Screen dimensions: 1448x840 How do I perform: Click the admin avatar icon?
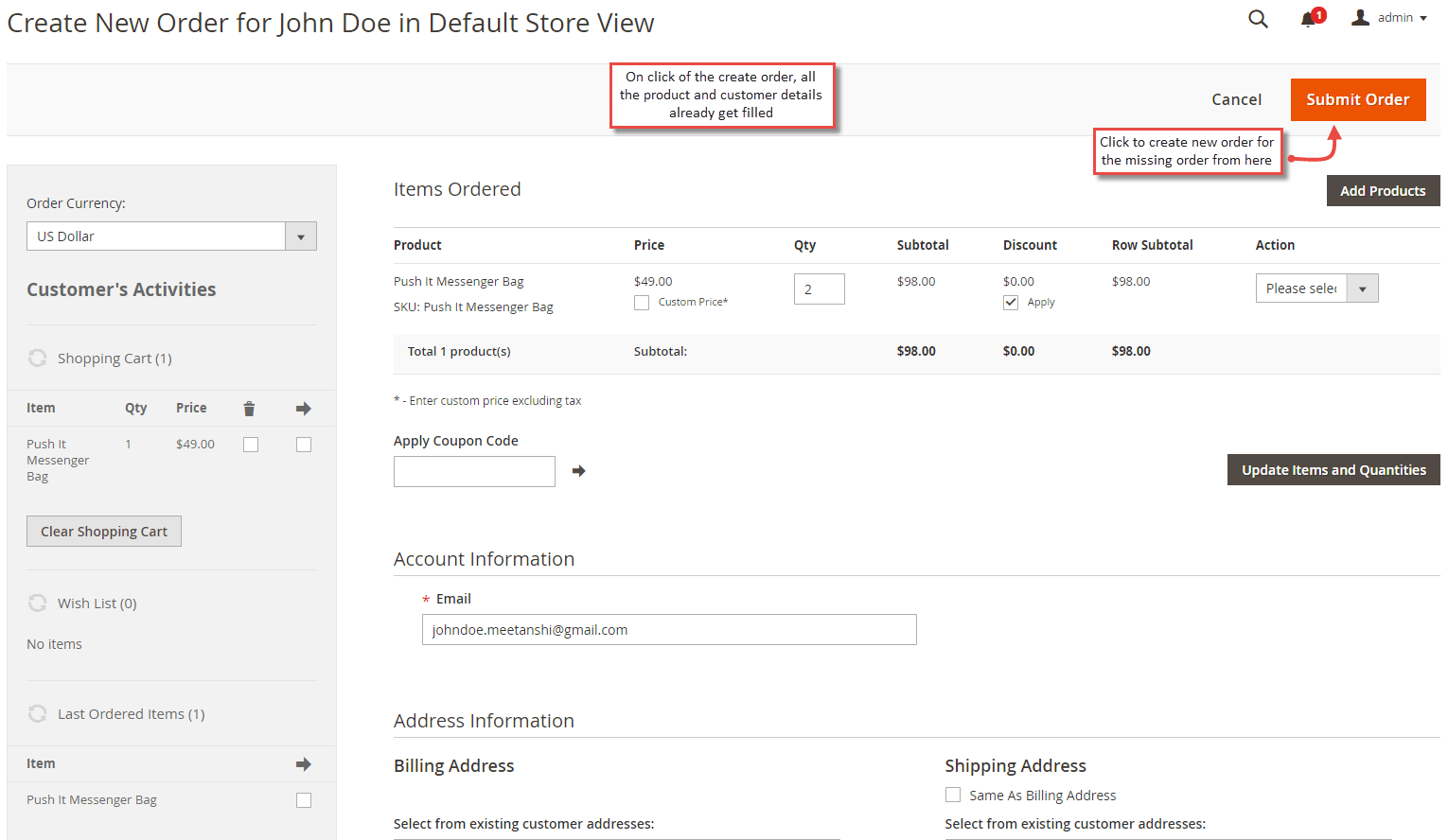(1363, 17)
